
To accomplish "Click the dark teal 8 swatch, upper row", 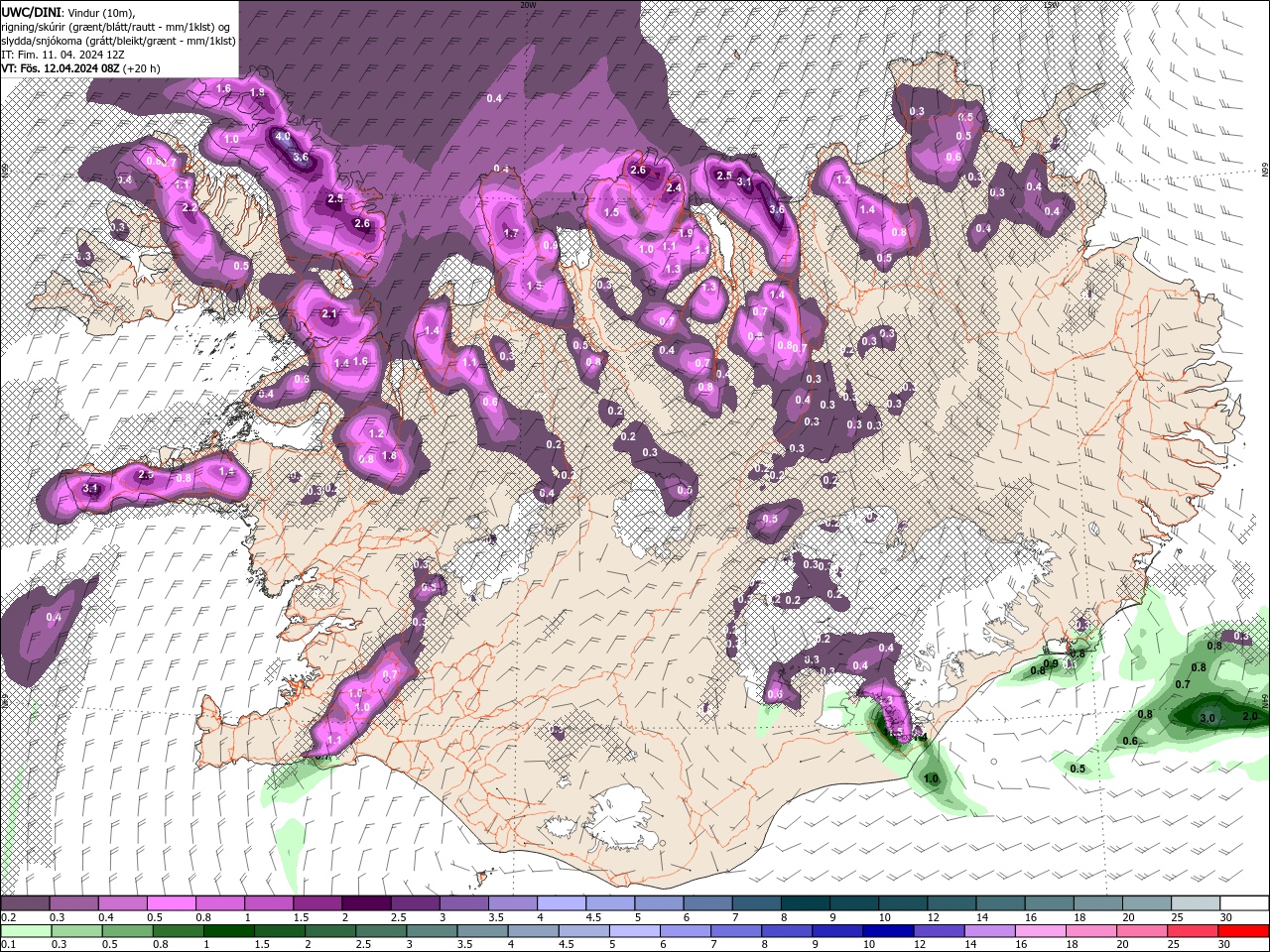I will coord(806,903).
